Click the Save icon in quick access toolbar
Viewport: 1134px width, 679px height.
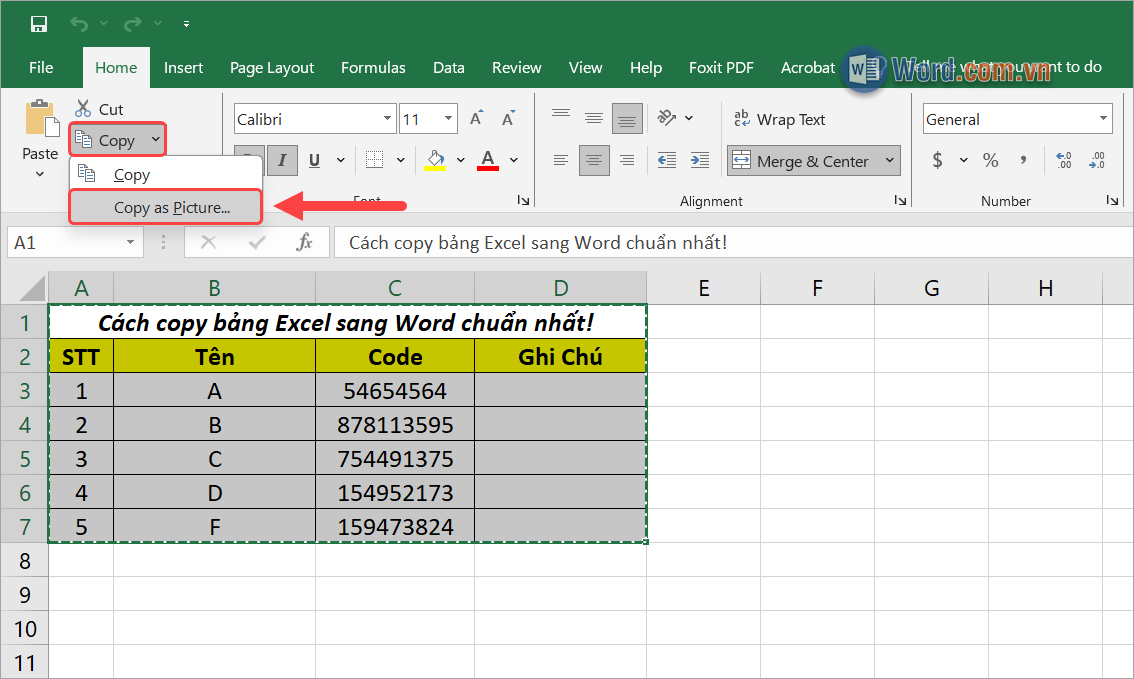tap(38, 24)
